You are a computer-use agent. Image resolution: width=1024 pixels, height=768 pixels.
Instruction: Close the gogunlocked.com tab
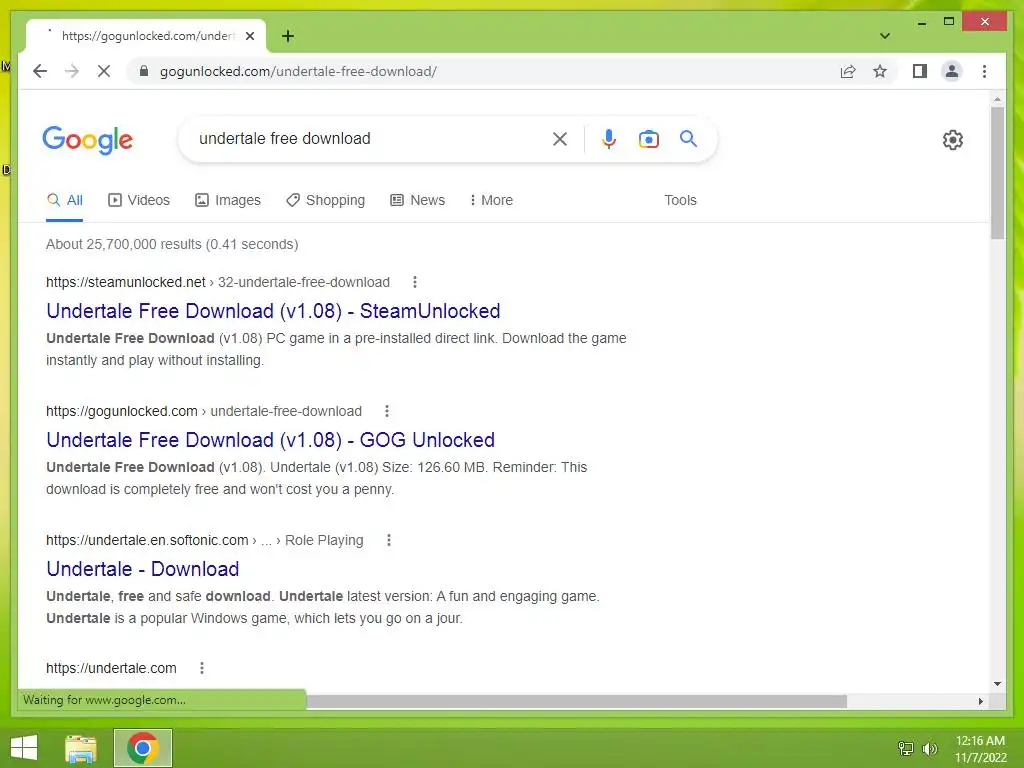249,36
